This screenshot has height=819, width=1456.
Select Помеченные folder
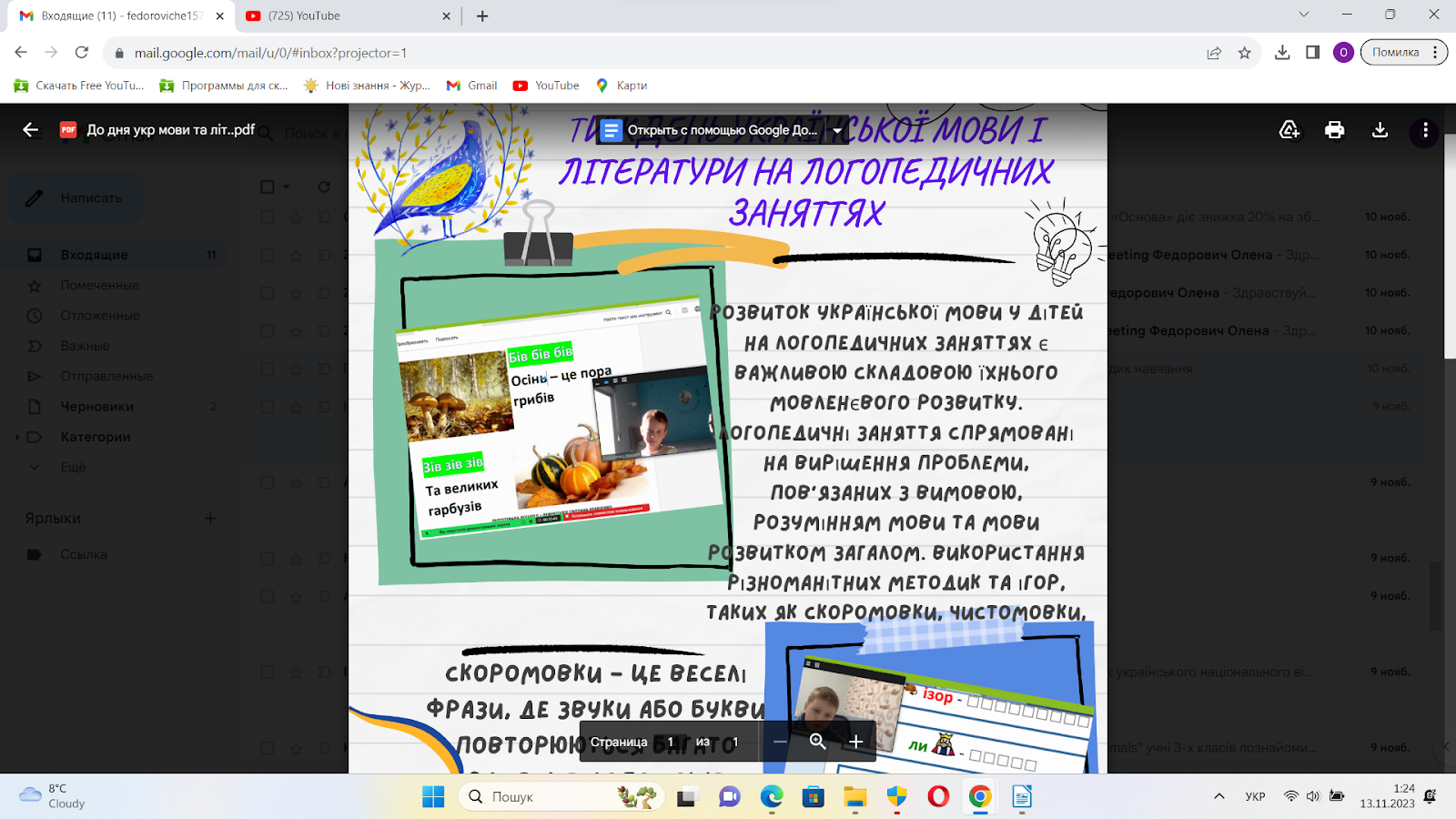(114, 285)
